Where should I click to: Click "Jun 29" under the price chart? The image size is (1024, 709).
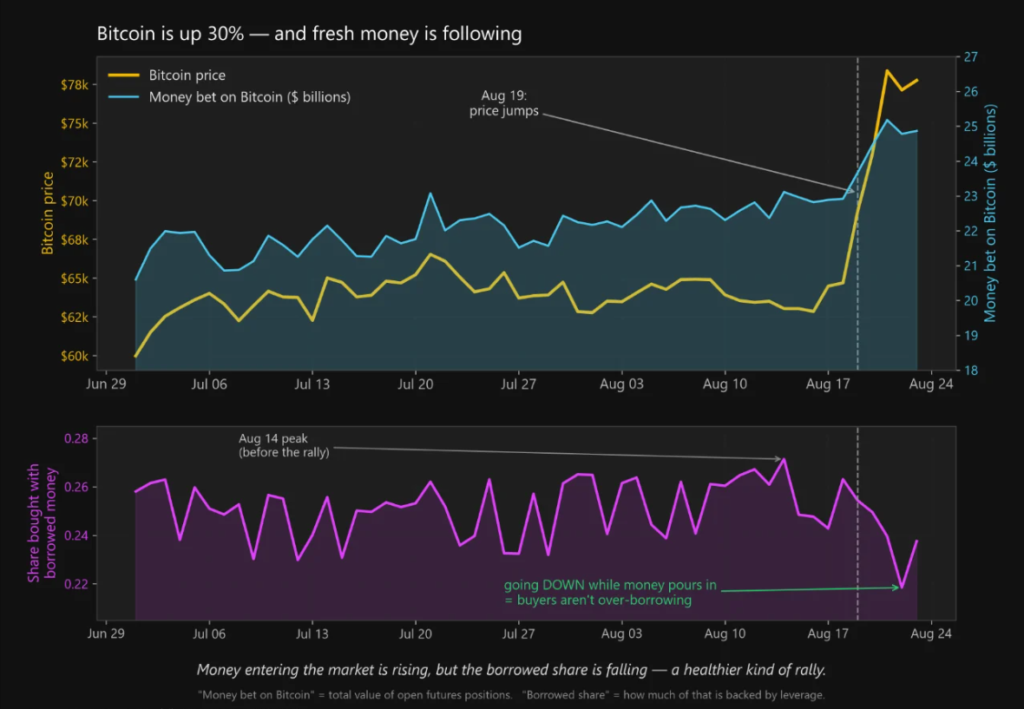[106, 384]
